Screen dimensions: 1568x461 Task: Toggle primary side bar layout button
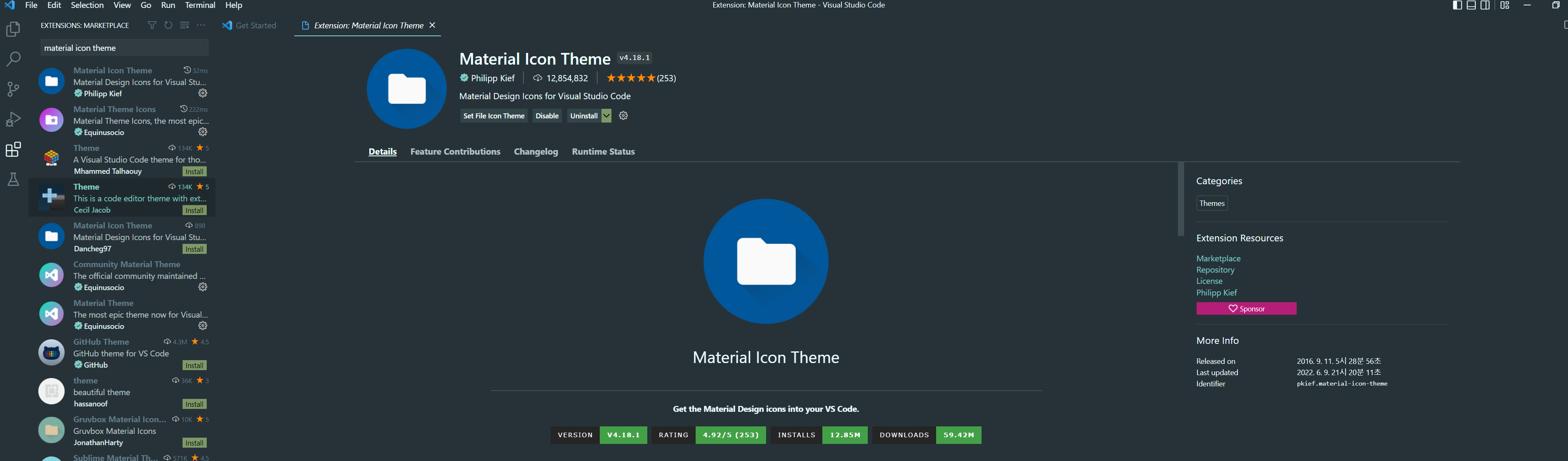pos(1457,5)
